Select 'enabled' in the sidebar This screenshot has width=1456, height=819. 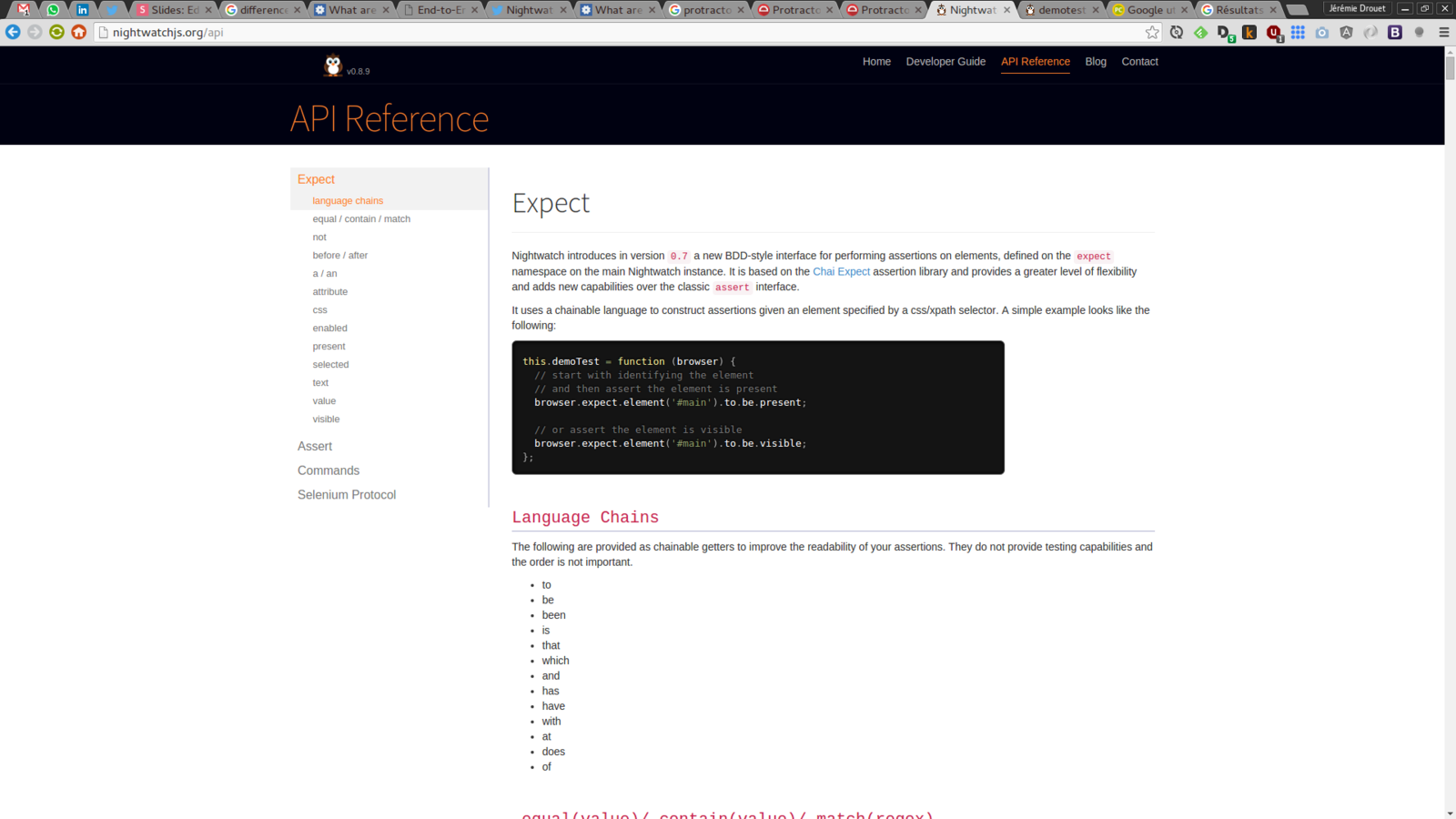coord(330,328)
